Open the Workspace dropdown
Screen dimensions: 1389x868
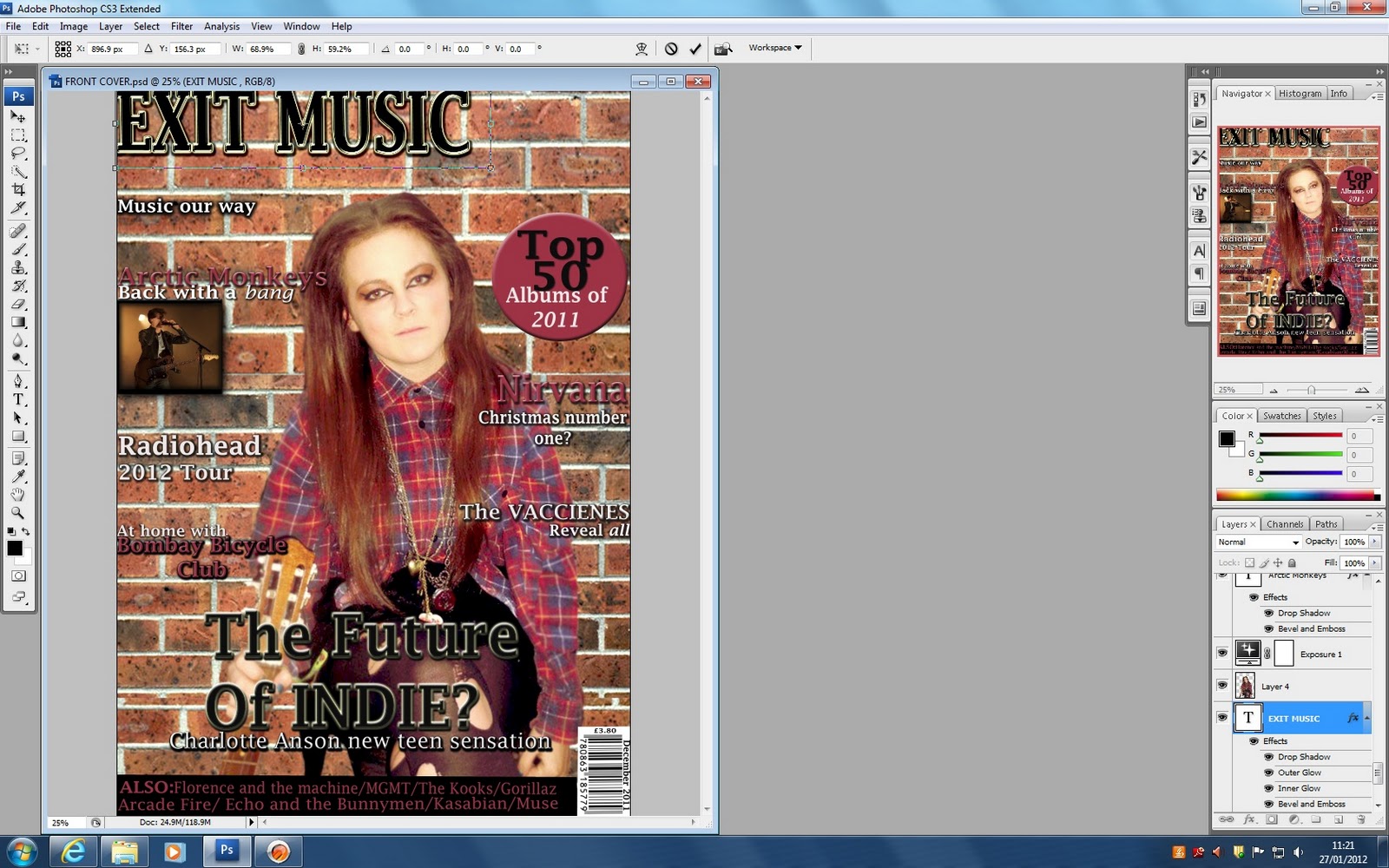[774, 48]
